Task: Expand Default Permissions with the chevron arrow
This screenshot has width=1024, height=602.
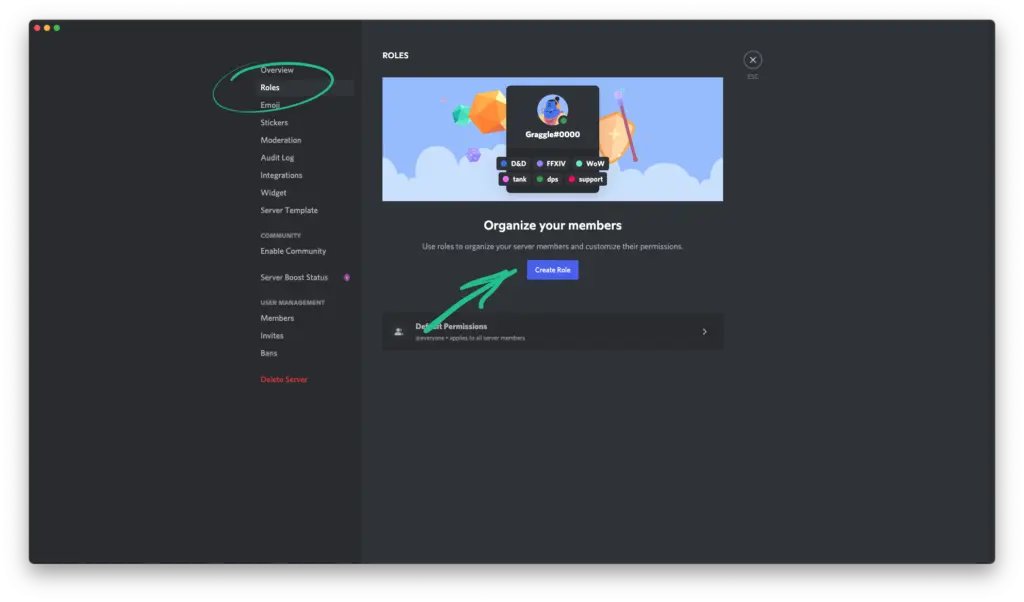Action: coord(704,331)
